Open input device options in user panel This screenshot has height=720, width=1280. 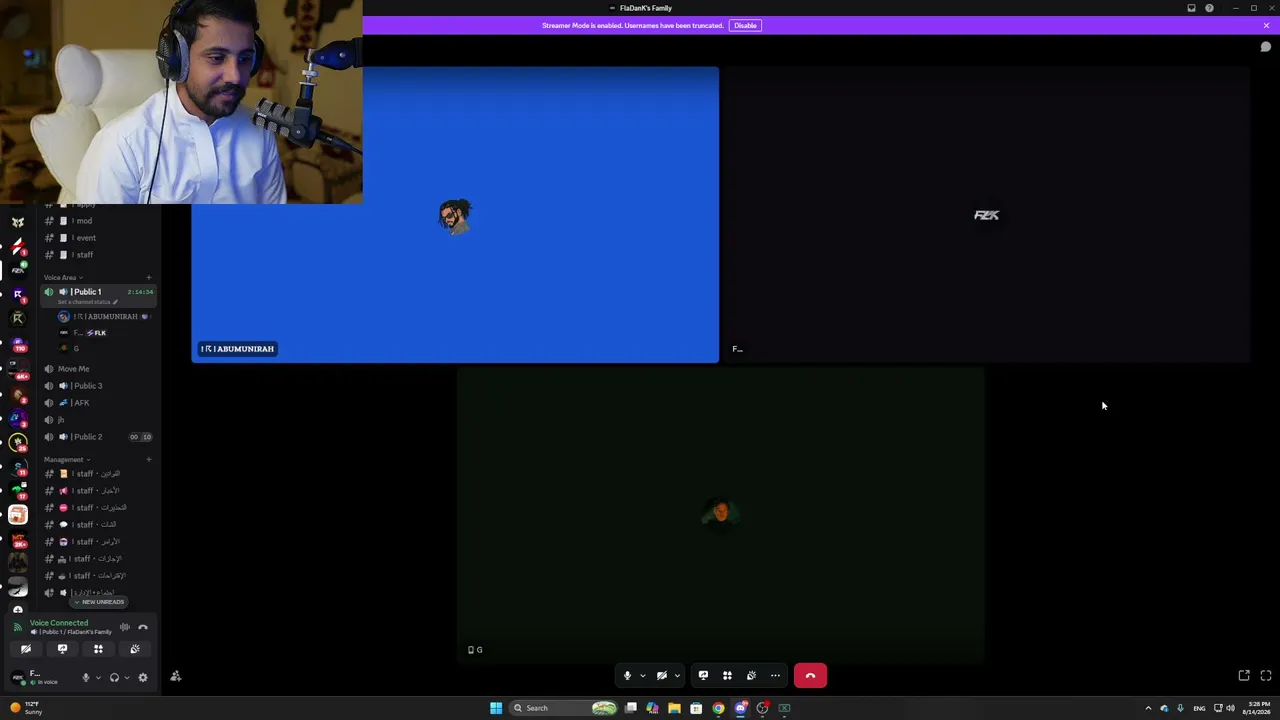(x=97, y=678)
